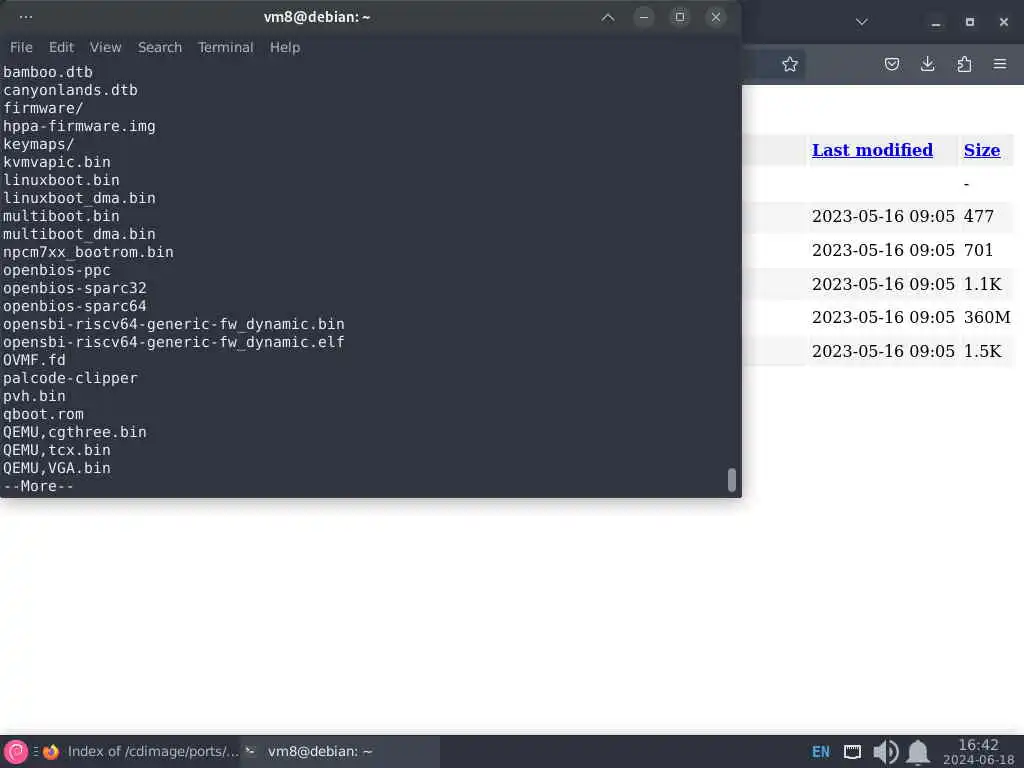The width and height of the screenshot is (1024, 768).
Task: Open the terminal Search menu
Action: click(160, 47)
